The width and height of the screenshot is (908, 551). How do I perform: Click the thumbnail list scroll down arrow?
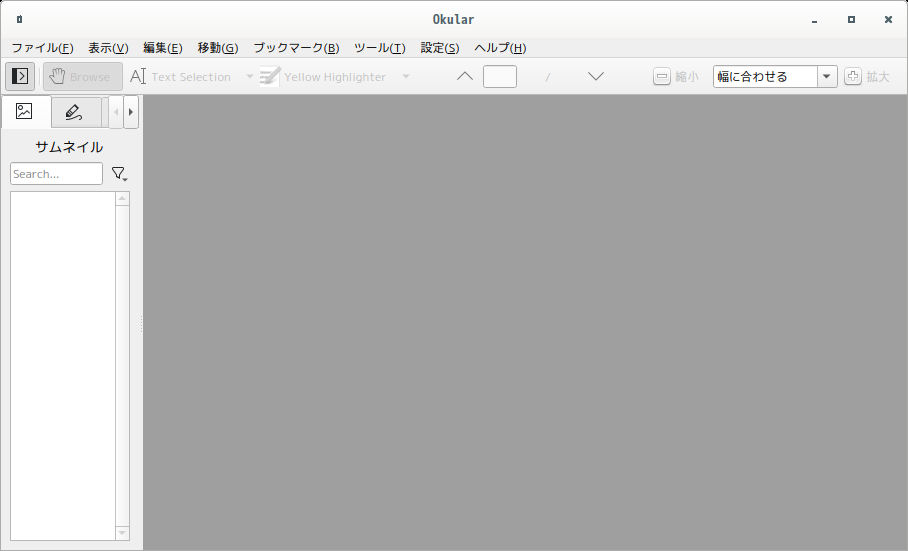[122, 532]
